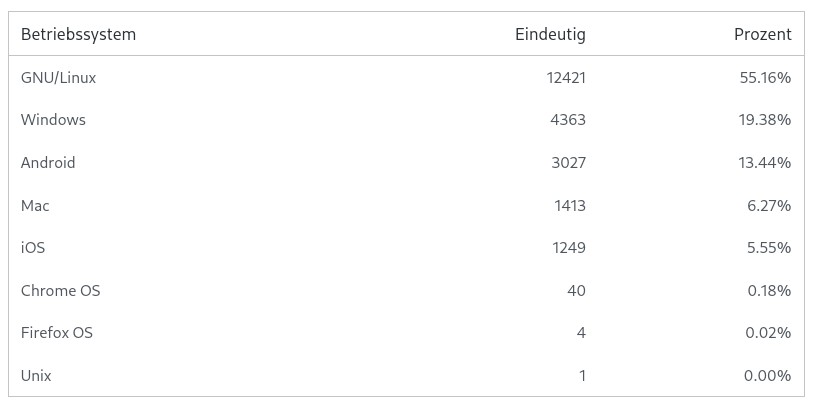
Task: Click the GNU/Linux row label
Action: 58,77
